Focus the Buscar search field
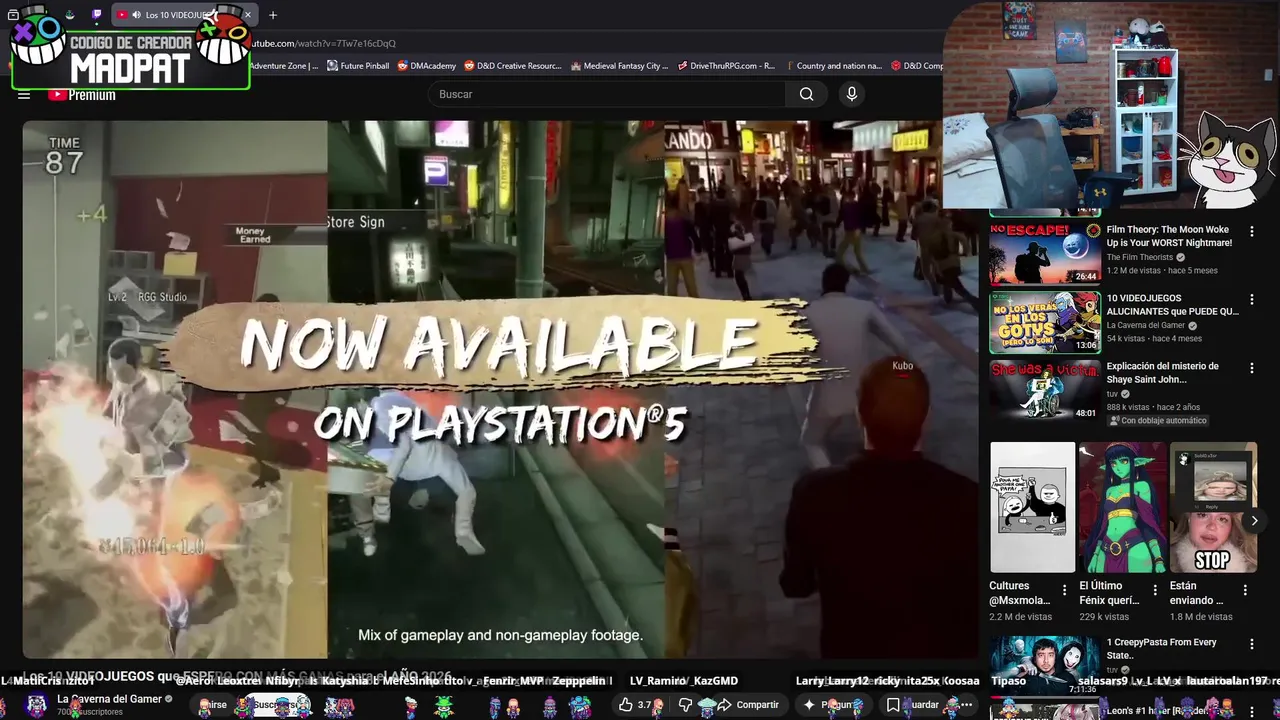The height and width of the screenshot is (720, 1280). (607, 94)
